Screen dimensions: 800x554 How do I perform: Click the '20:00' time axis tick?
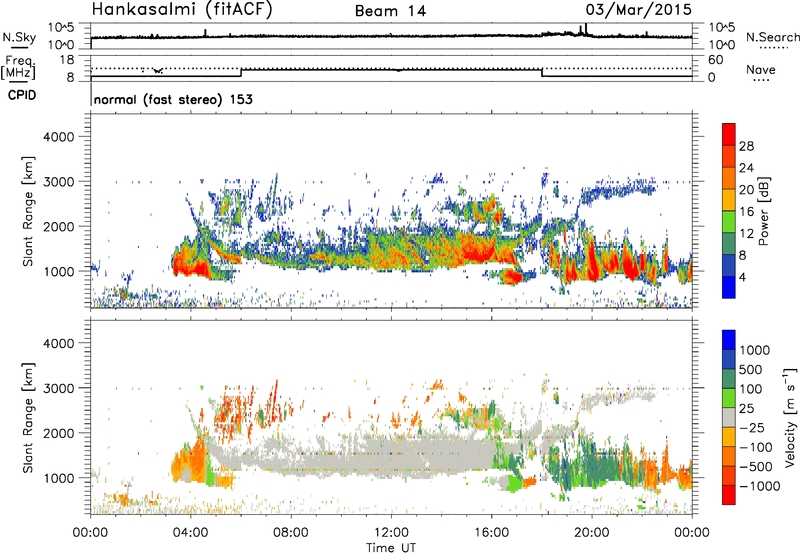pyautogui.click(x=592, y=533)
